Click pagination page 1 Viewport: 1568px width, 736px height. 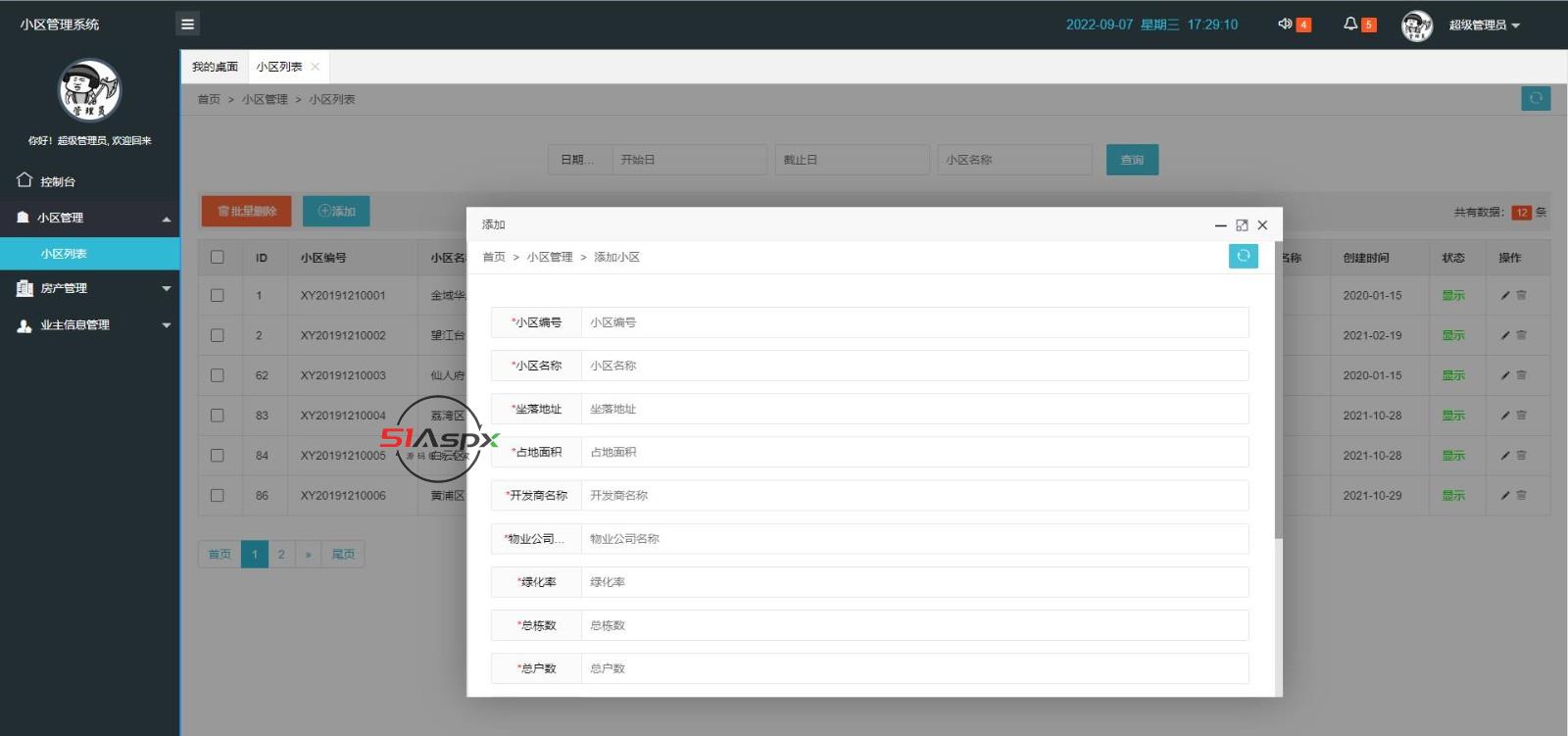(255, 554)
